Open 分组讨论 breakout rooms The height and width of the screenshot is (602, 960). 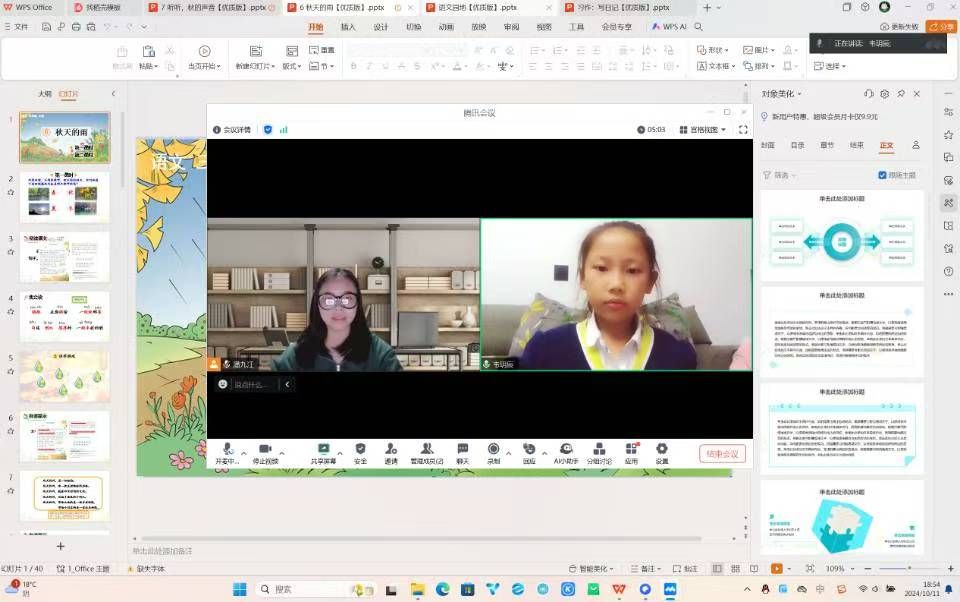tap(598, 450)
